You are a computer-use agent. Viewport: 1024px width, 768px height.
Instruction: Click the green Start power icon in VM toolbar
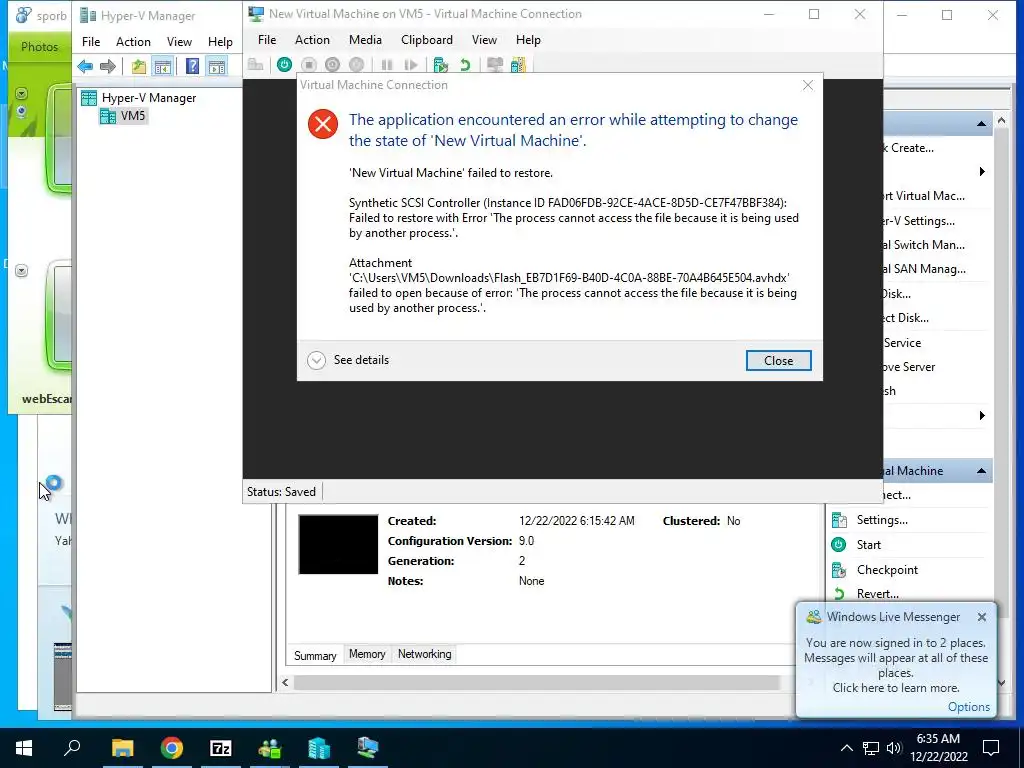tap(284, 65)
